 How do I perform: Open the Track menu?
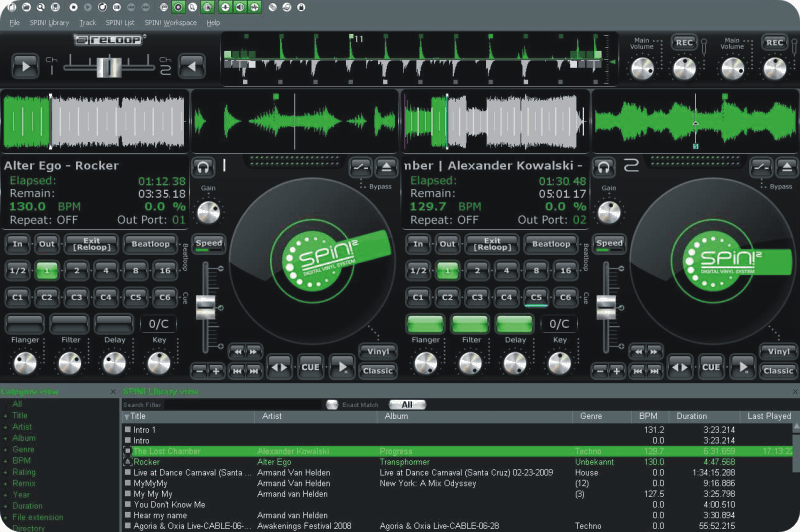point(88,22)
